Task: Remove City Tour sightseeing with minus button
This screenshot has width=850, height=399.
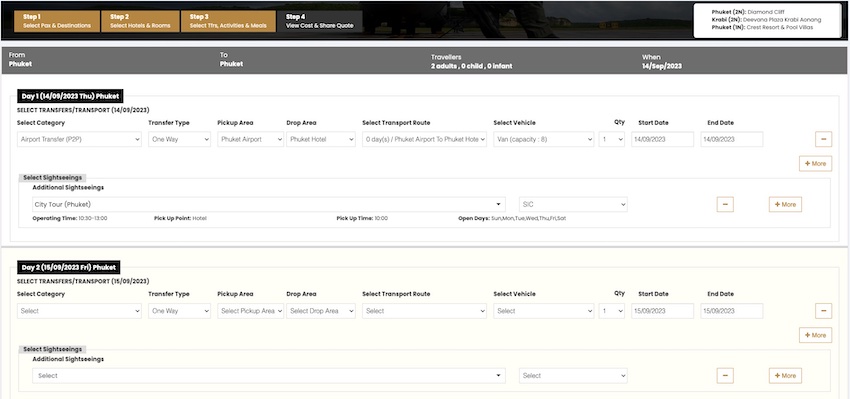Action: pos(725,204)
